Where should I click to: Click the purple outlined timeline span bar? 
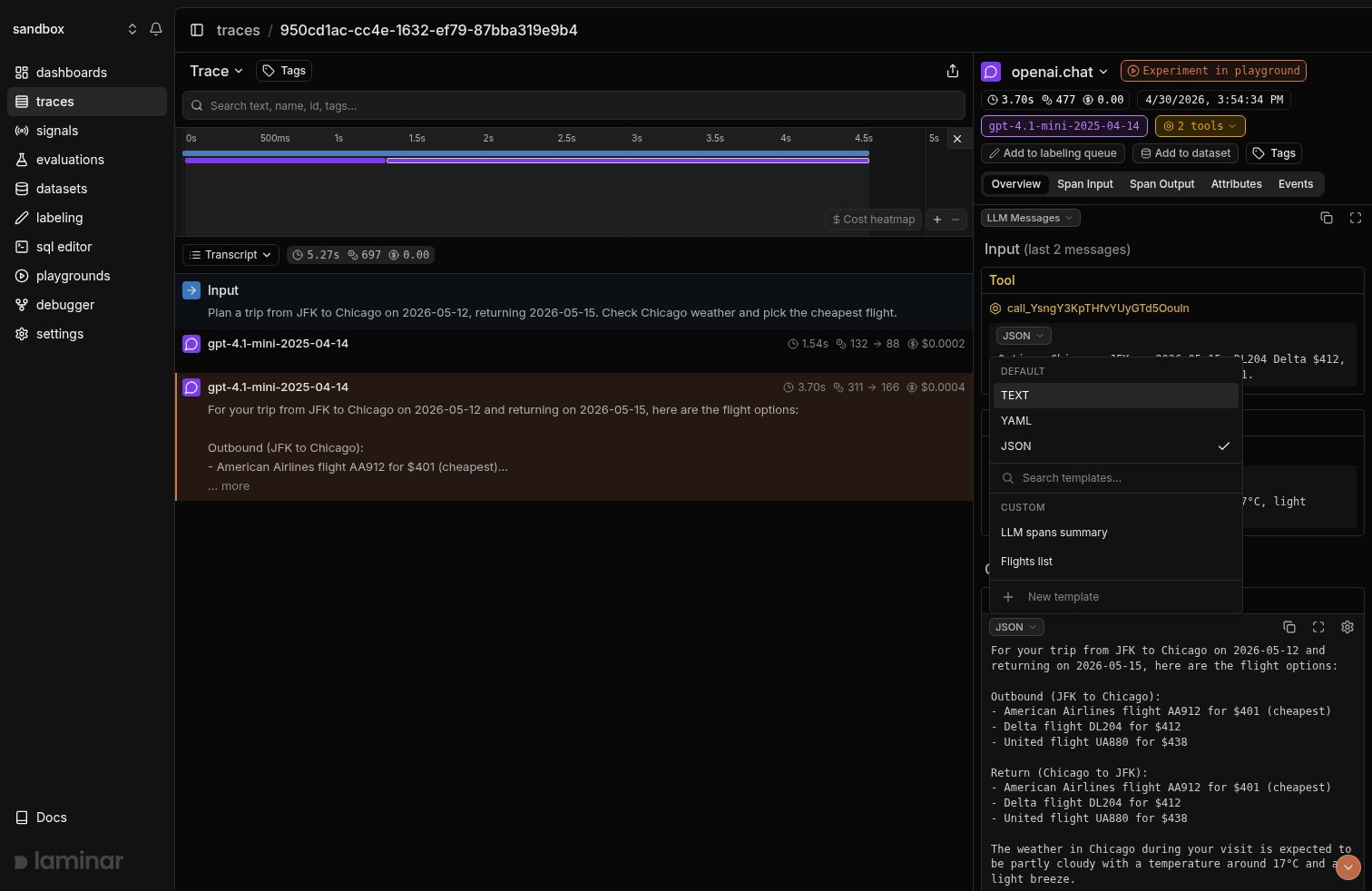628,161
